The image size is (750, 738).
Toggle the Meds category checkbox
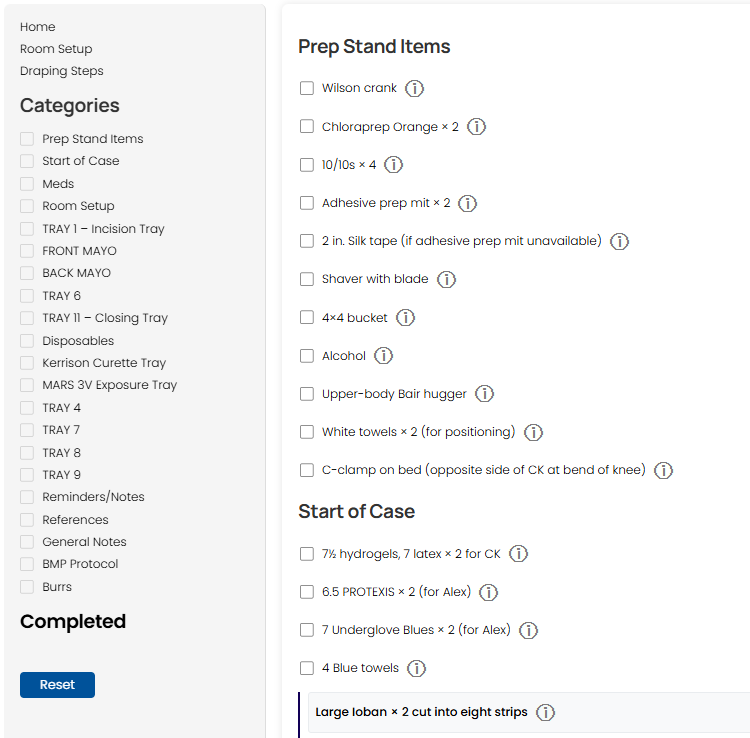(x=27, y=184)
